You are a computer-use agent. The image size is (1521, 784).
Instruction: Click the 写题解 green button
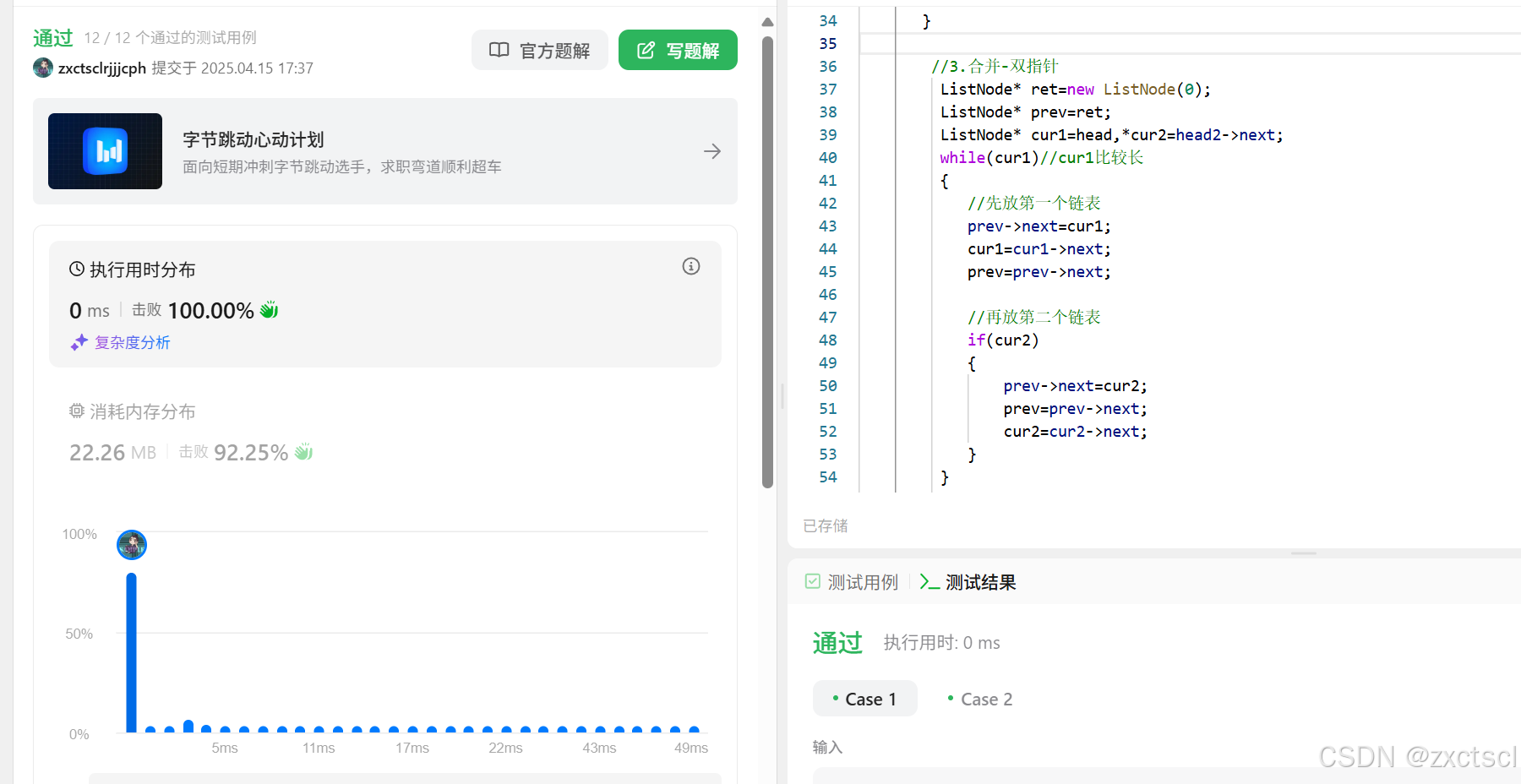(x=678, y=50)
